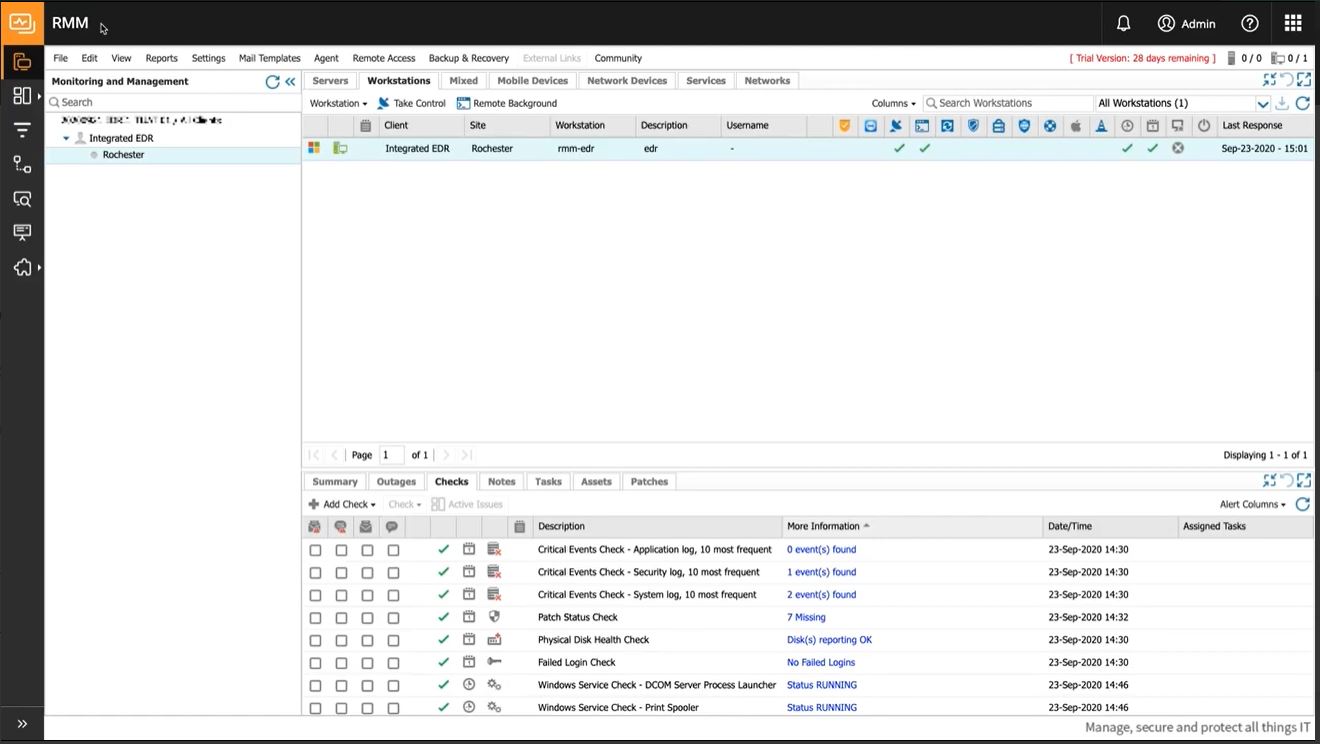
Task: Open the 7 Missing patches link
Action: pyautogui.click(x=806, y=617)
